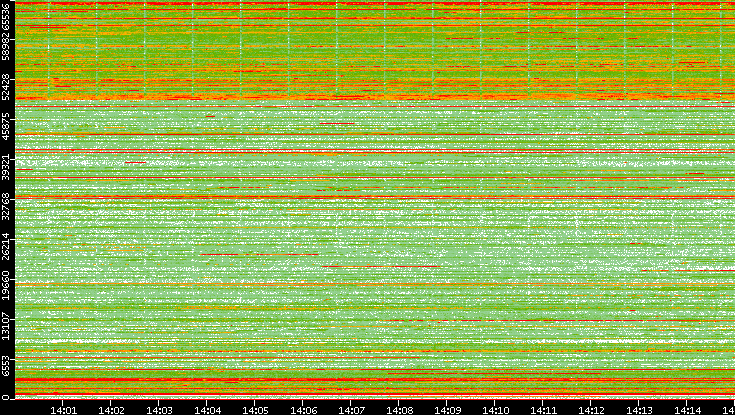Select the 45875 value on vertical axis
The image size is (735, 415).
(x=6, y=126)
